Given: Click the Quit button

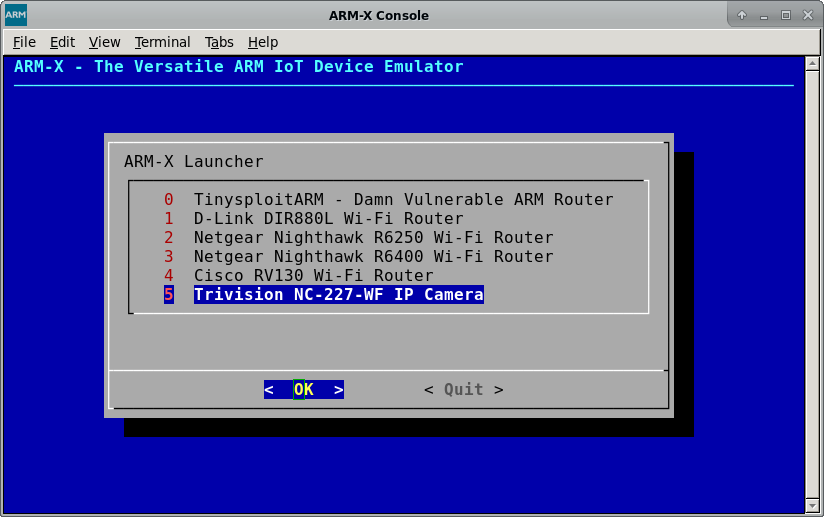Looking at the screenshot, I should [464, 389].
